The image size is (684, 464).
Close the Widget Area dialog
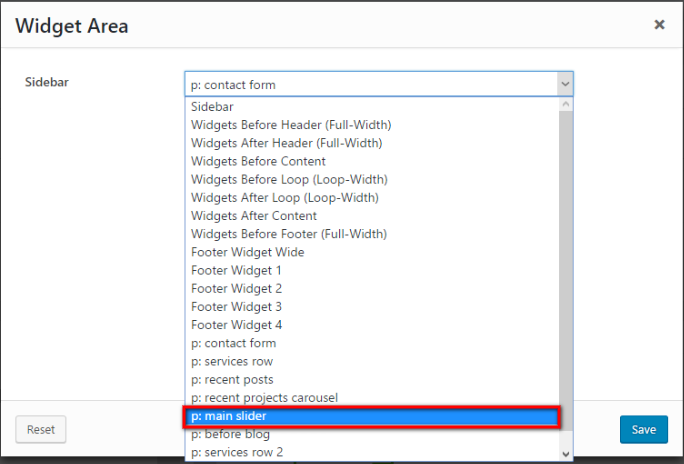(659, 25)
